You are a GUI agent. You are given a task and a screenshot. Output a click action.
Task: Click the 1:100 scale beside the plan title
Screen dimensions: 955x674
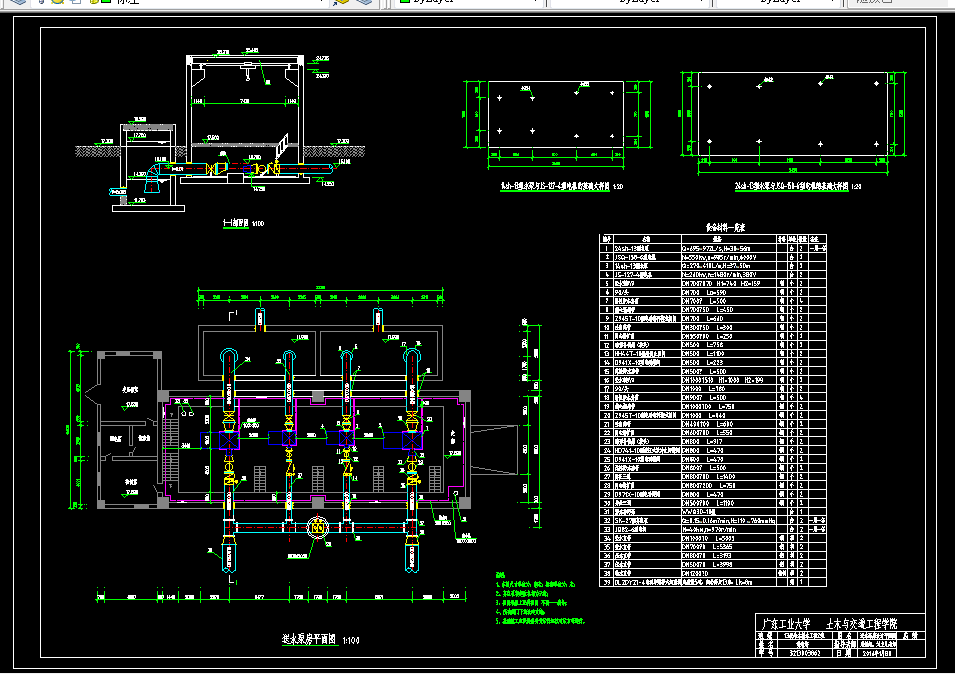[x=351, y=641]
